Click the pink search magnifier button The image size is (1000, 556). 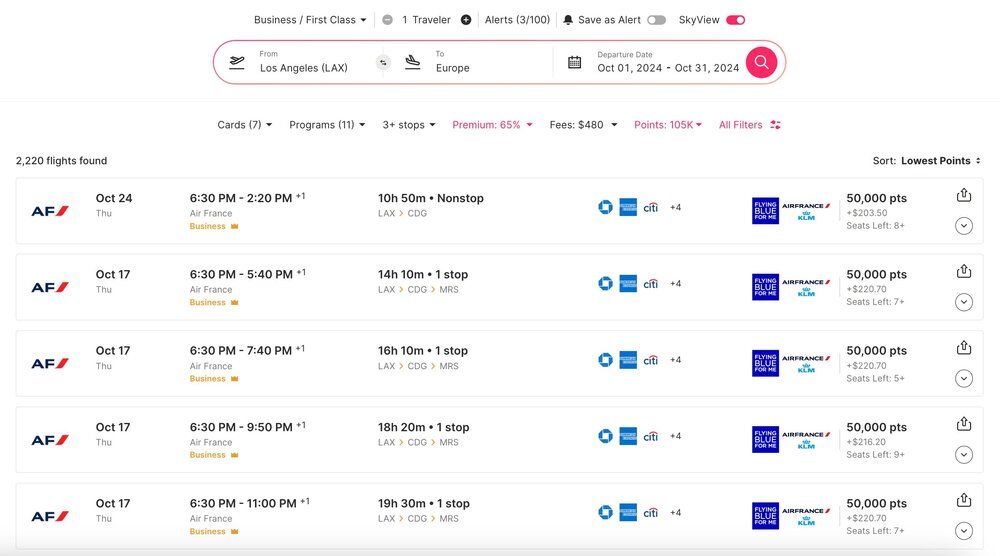click(x=761, y=62)
